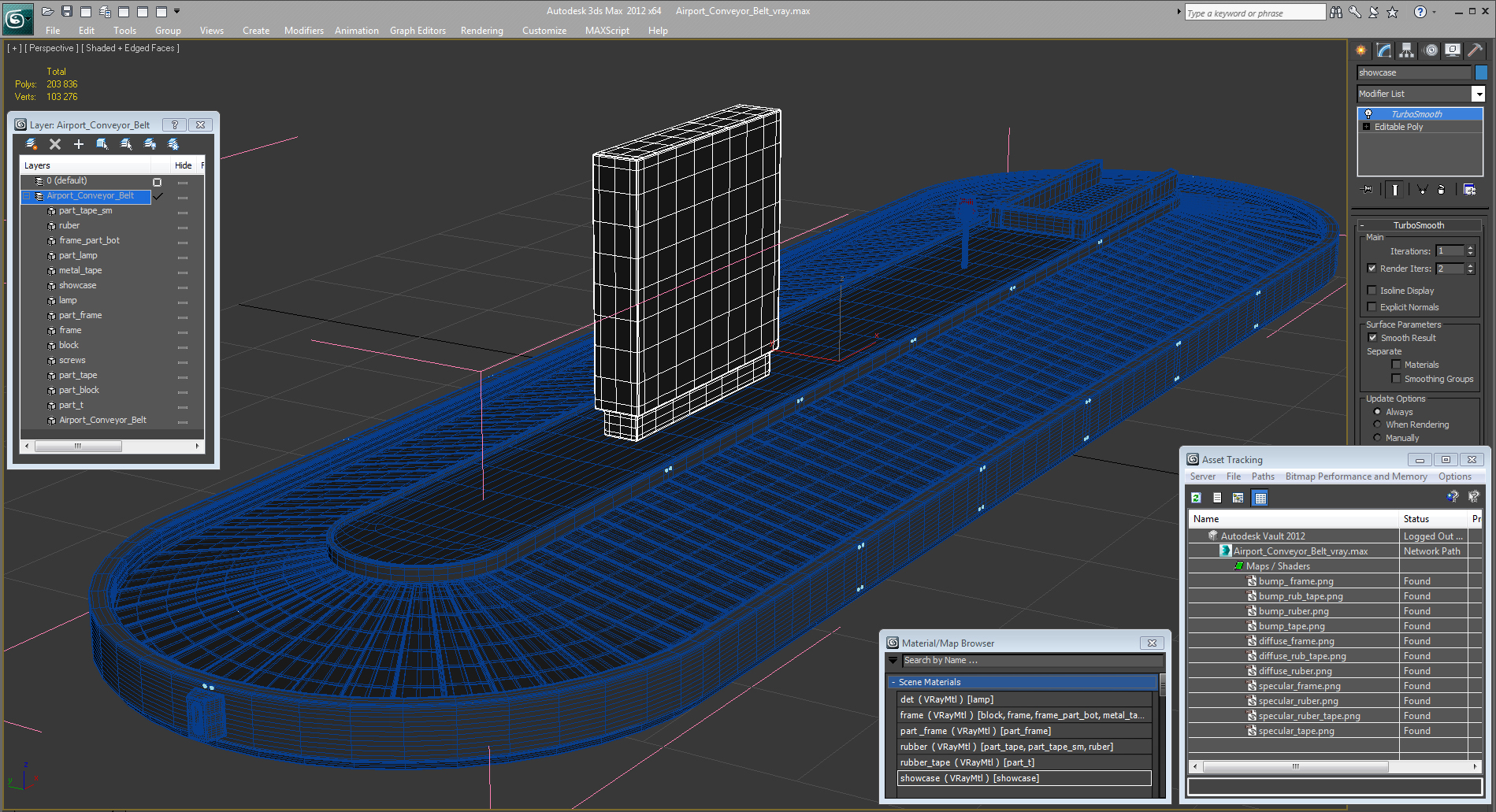
Task: Open the Utilities hammer panel tab
Action: tap(1475, 50)
